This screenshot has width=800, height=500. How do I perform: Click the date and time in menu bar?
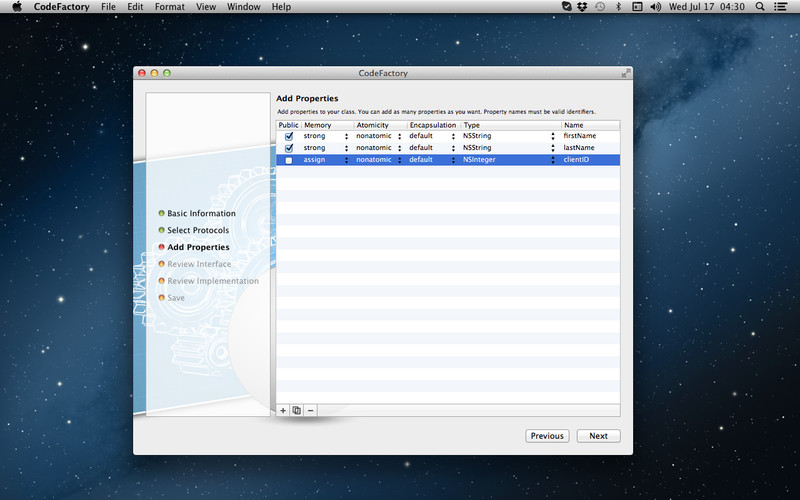click(707, 7)
